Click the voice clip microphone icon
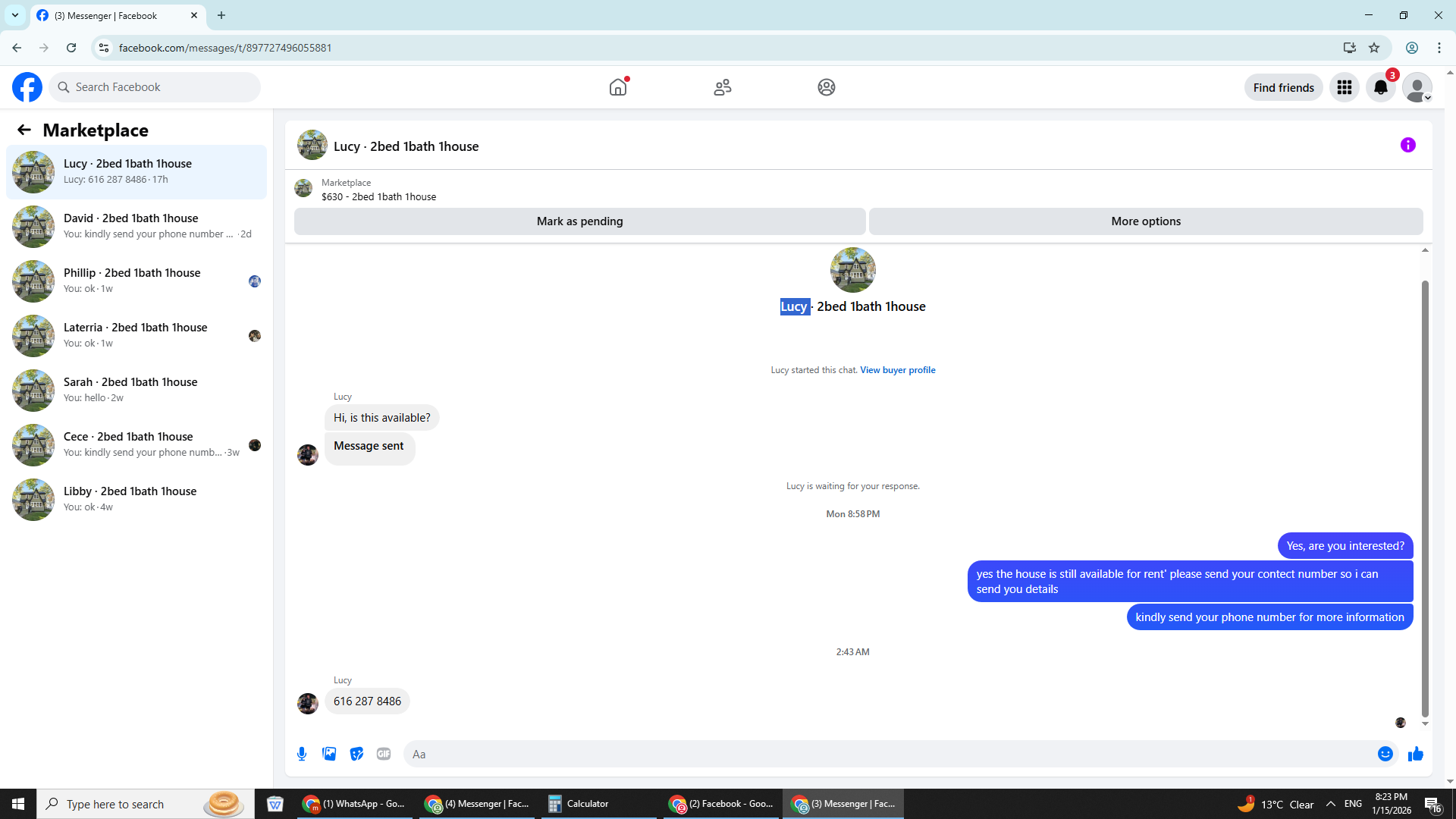This screenshot has height=819, width=1456. 302,754
